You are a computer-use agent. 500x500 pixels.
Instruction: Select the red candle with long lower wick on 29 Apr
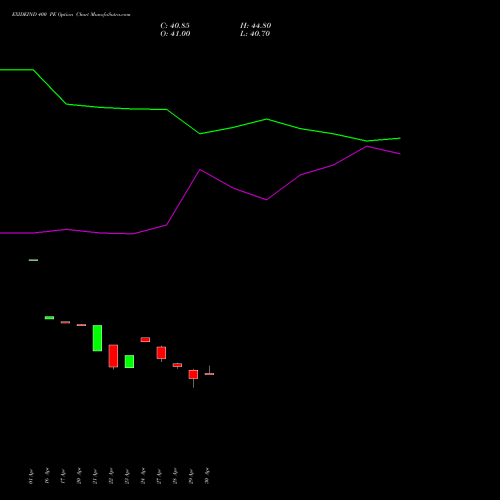[193, 375]
